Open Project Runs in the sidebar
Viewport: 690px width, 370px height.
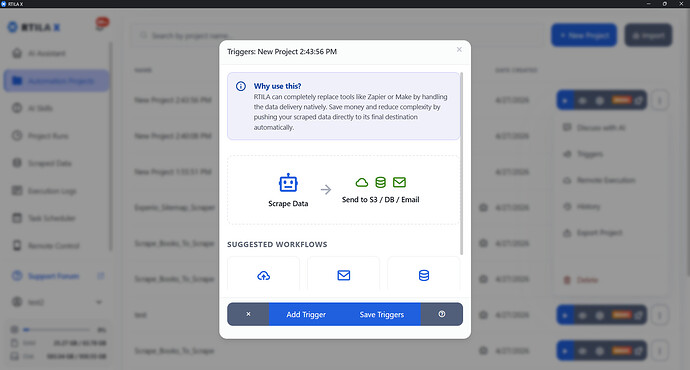click(56, 136)
